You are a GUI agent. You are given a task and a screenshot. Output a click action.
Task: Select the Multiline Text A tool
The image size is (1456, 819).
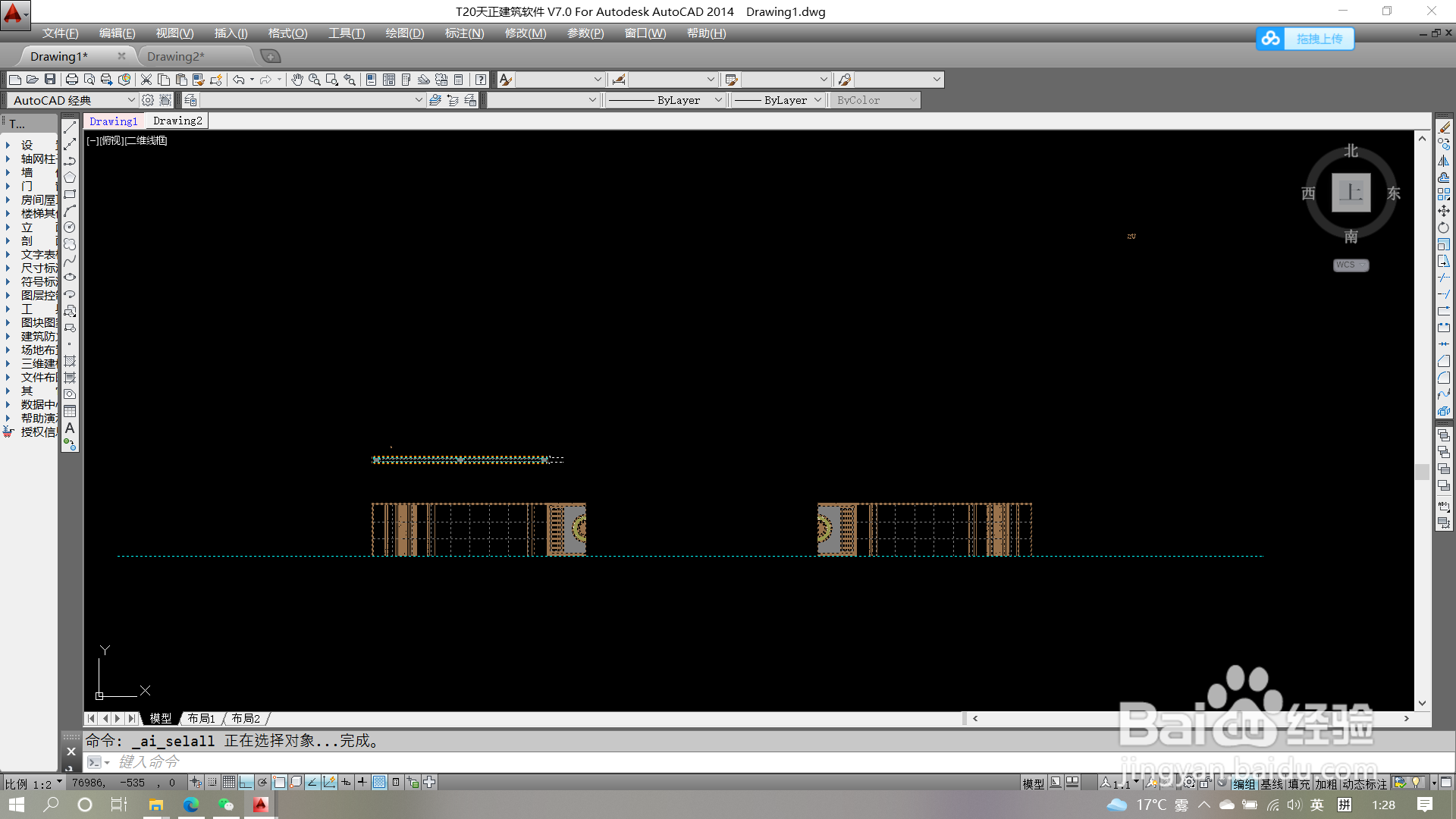pos(70,428)
